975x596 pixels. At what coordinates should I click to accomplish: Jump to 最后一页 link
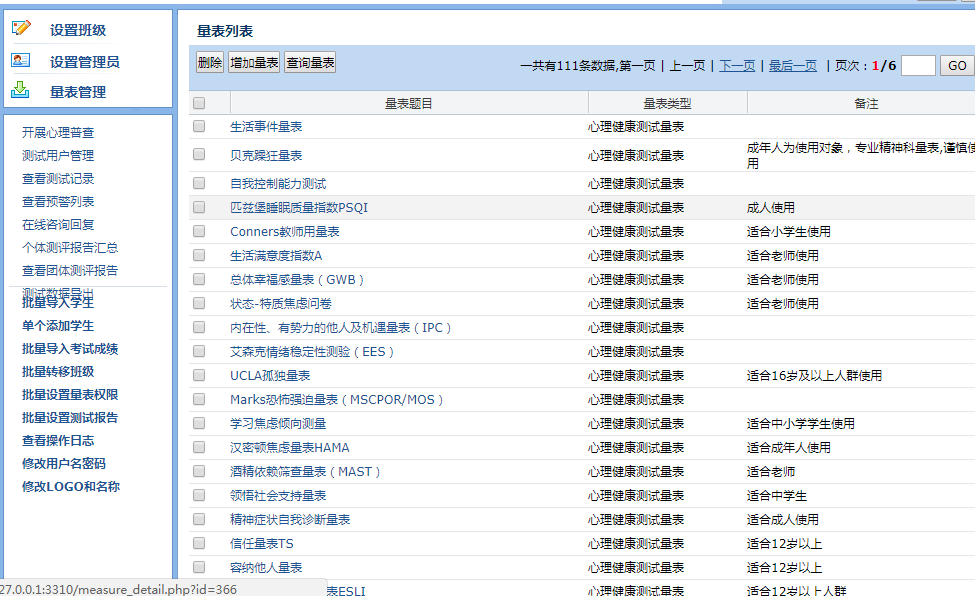(792, 66)
